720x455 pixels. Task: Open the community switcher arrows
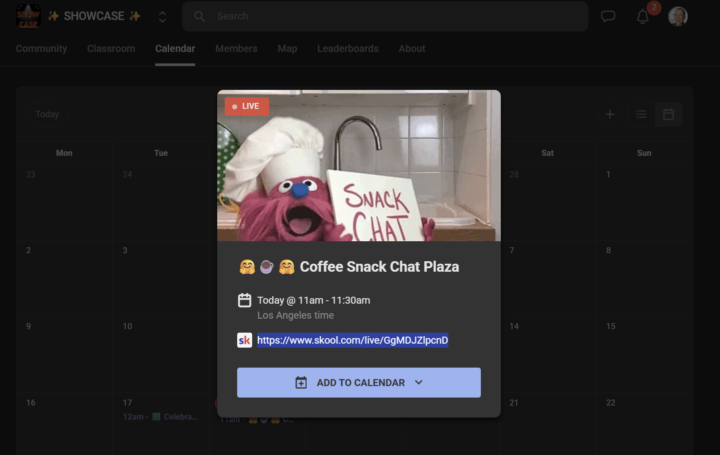162,17
